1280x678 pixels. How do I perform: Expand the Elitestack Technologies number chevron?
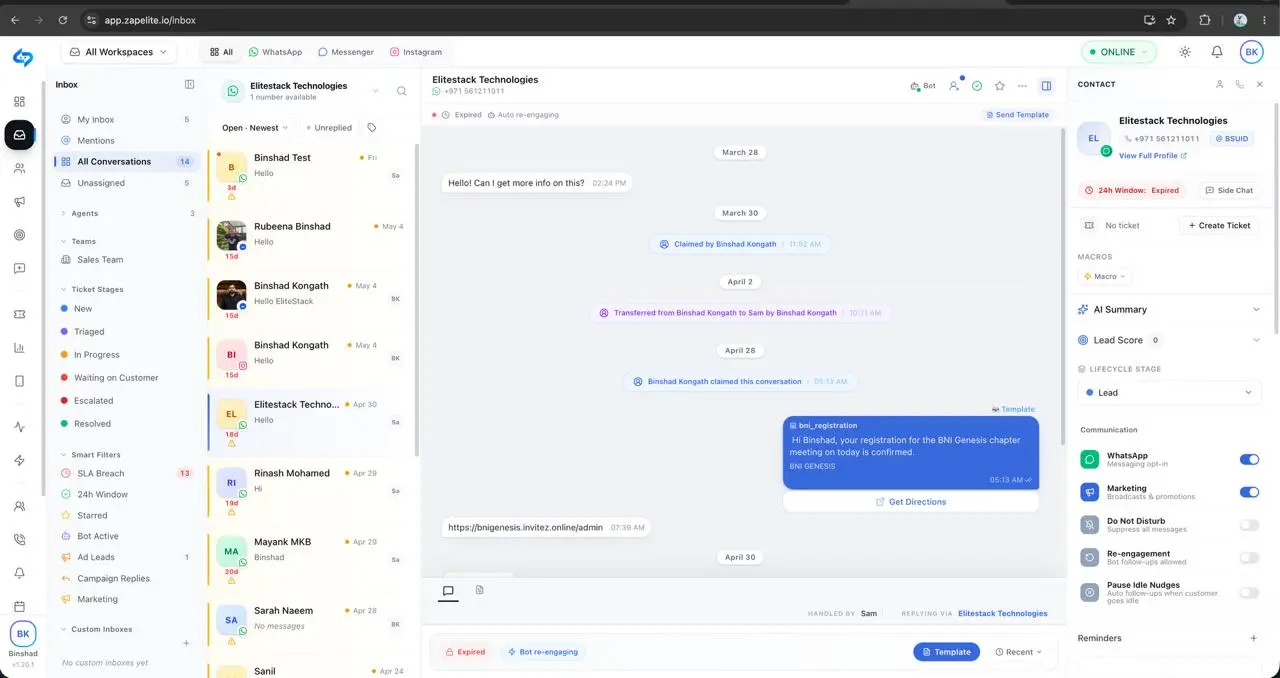(x=375, y=91)
